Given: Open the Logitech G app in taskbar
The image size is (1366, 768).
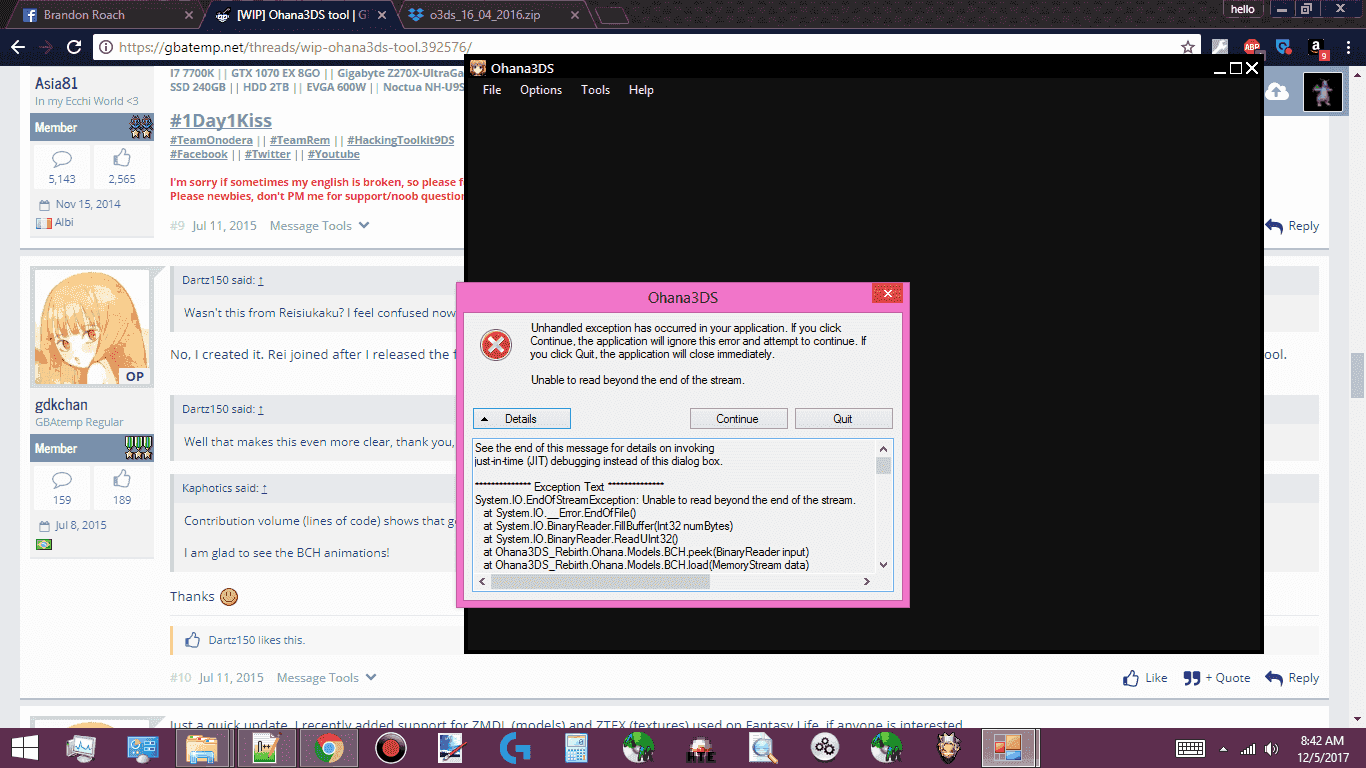Looking at the screenshot, I should point(515,747).
